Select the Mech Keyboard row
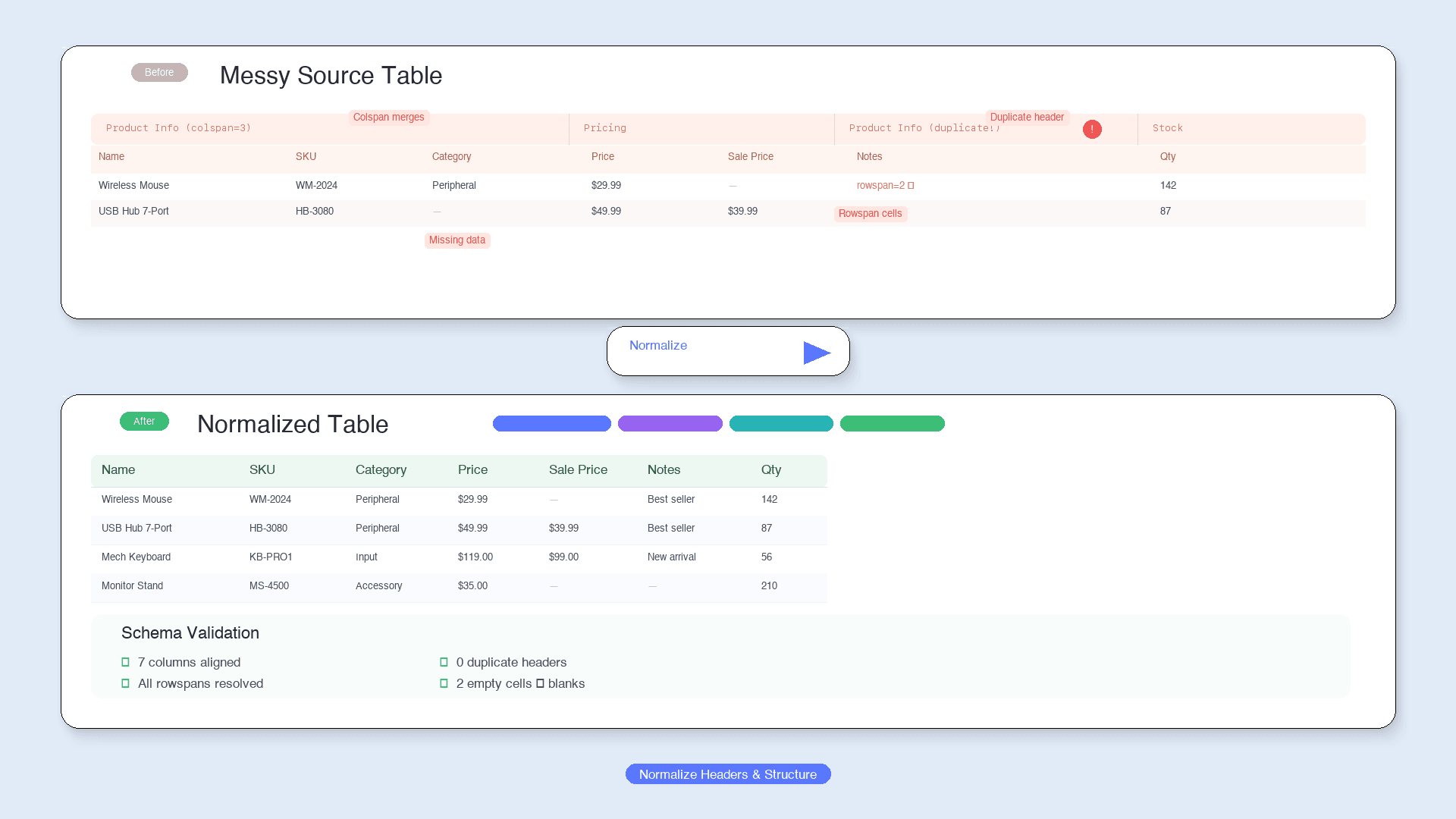The height and width of the screenshot is (819, 1456). 459,557
